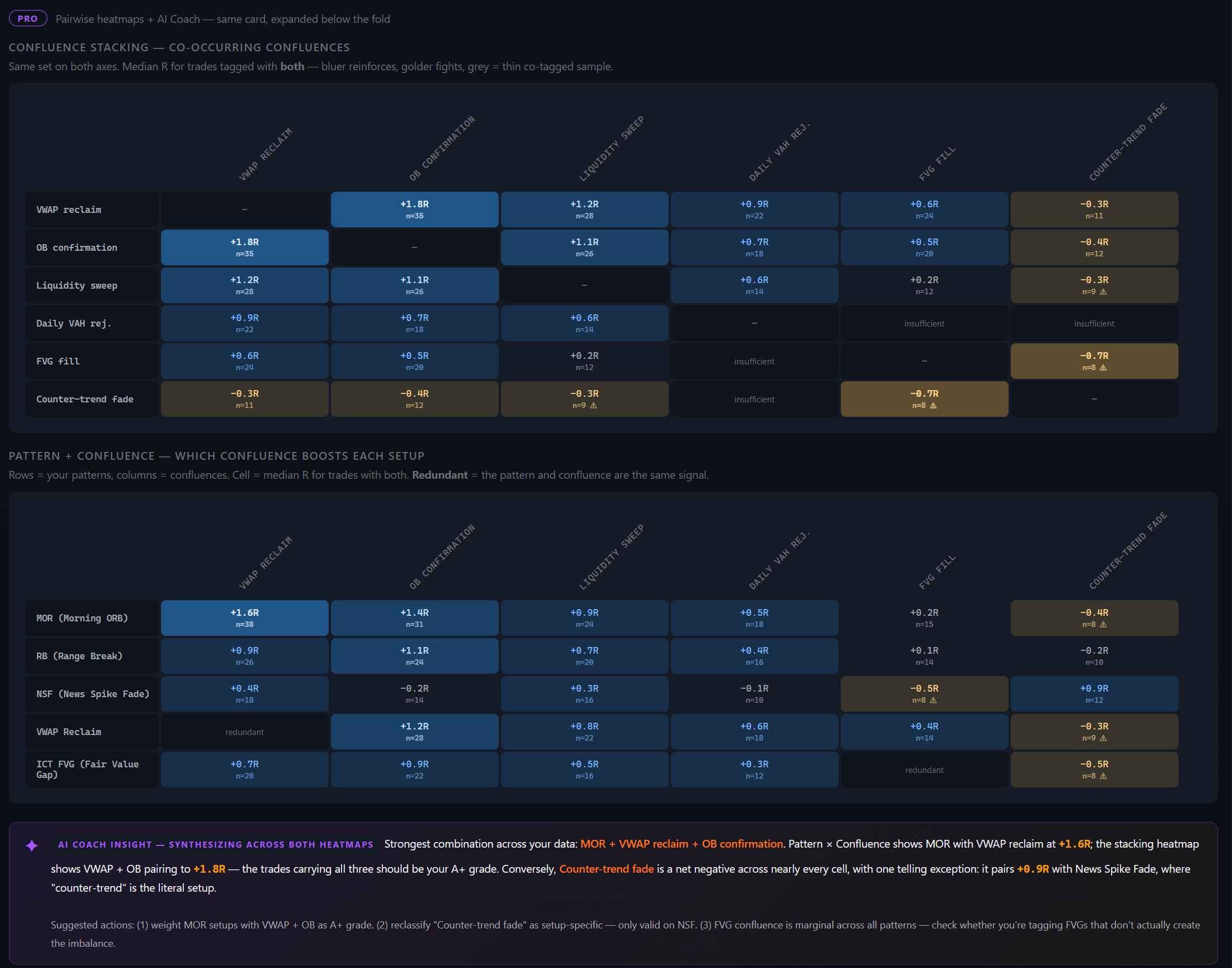Click +0.9R n=22 cell in VWAP reclaim row

pyautogui.click(x=755, y=210)
